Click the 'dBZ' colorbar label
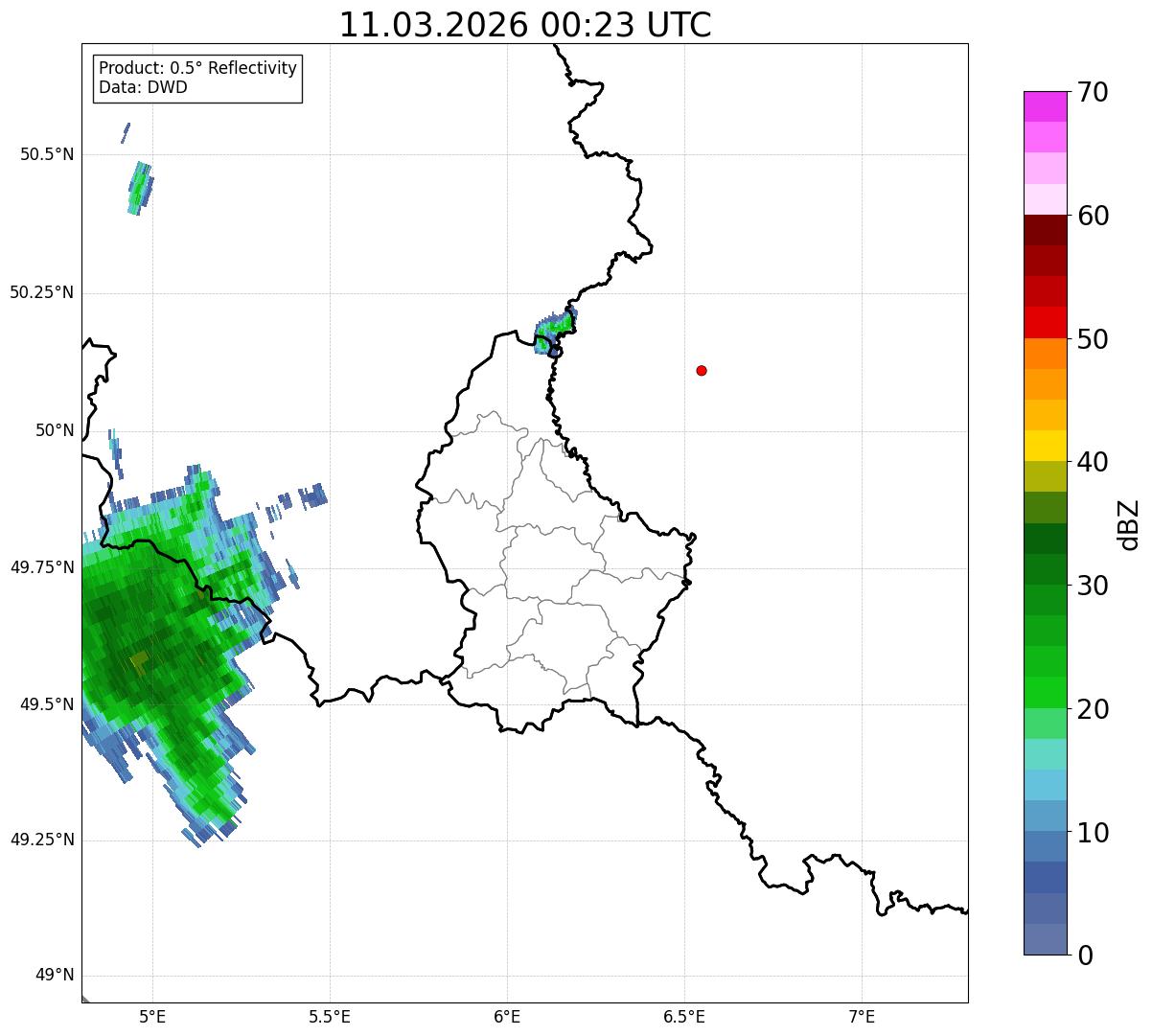The height and width of the screenshot is (1036, 1152). pyautogui.click(x=1129, y=524)
